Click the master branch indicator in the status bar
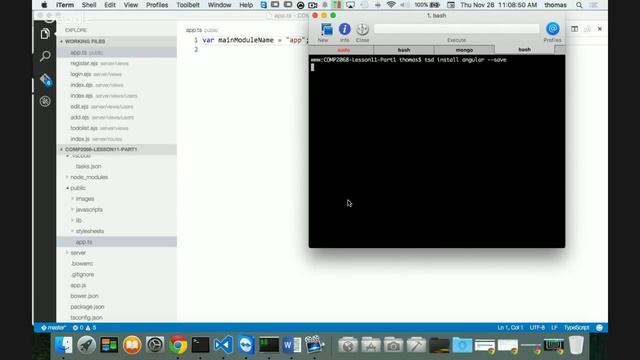Screen dimensions: 640x360 [53, 328]
